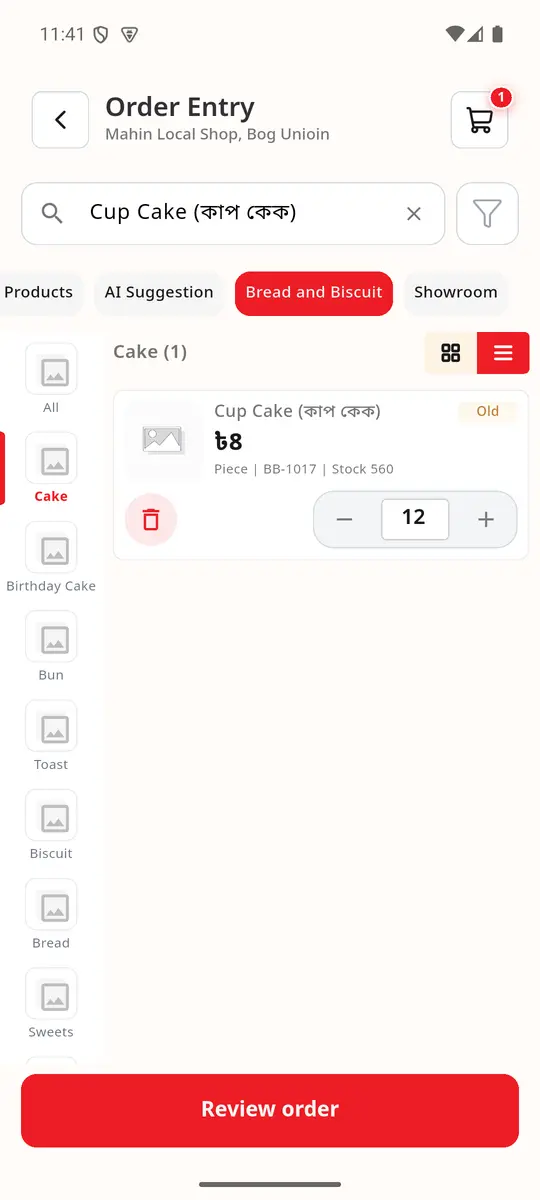Screen dimensions: 540x1200
Task: Select the Bread and Biscuit tab
Action: click(x=314, y=293)
